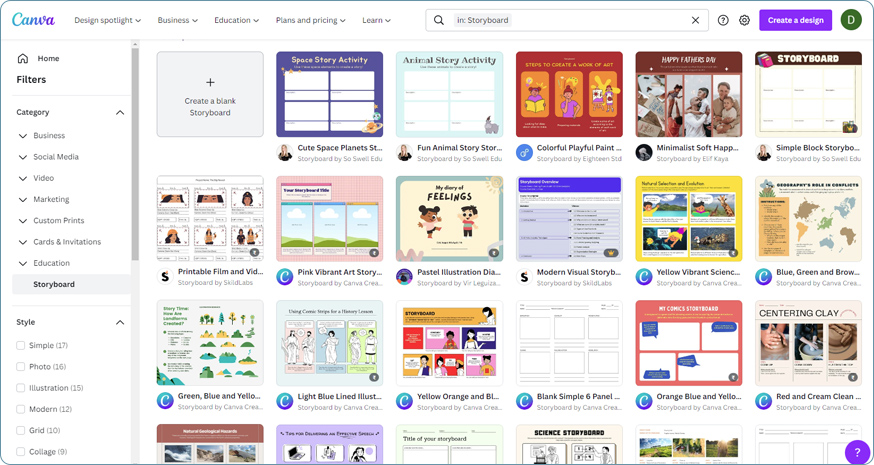Click the Canva avatar beside Yellow Vibrant Science
This screenshot has height=465, width=874.
pyautogui.click(x=644, y=277)
